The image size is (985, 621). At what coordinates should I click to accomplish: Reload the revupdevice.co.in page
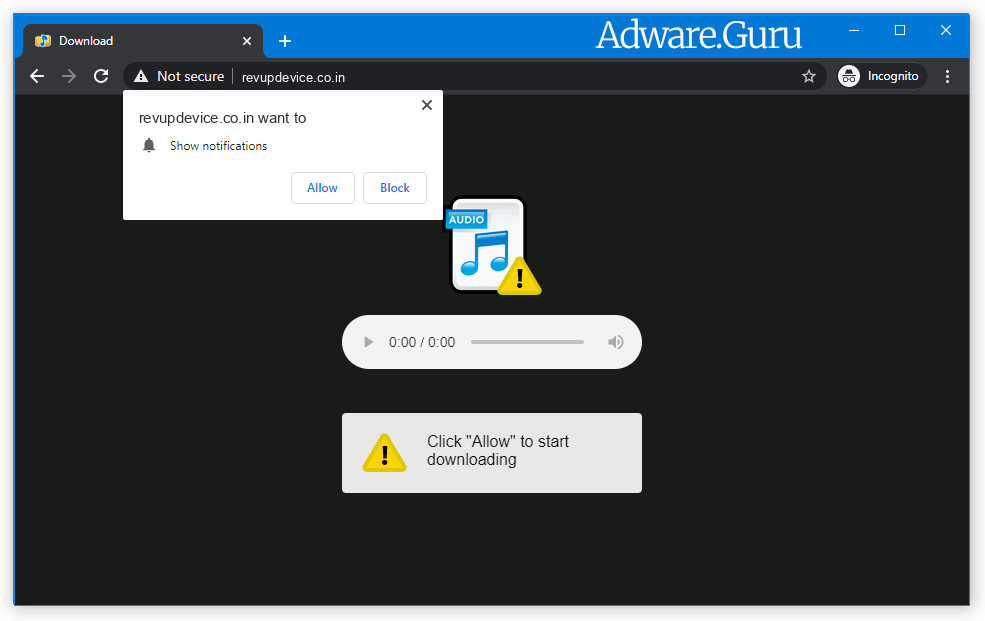[x=100, y=75]
